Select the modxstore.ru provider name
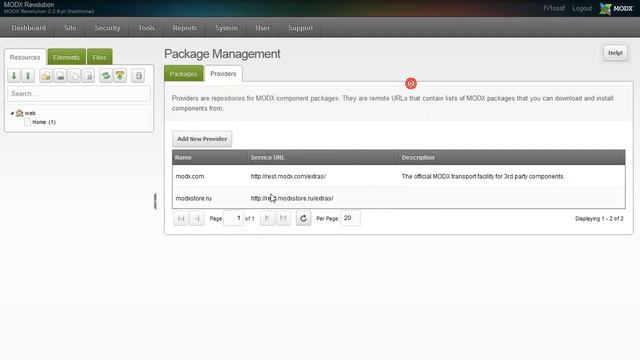The image size is (640, 360). click(193, 198)
